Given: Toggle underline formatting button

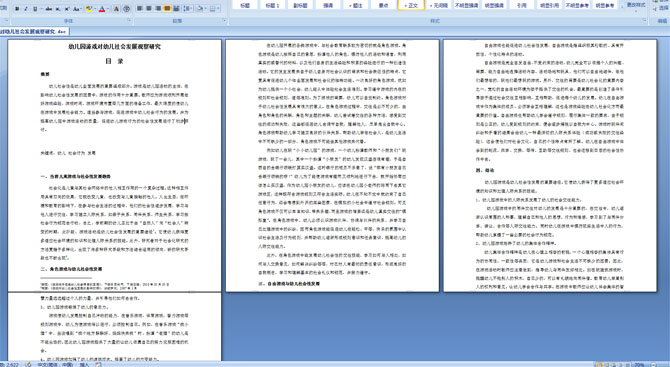Looking at the screenshot, I should pyautogui.click(x=35, y=9).
